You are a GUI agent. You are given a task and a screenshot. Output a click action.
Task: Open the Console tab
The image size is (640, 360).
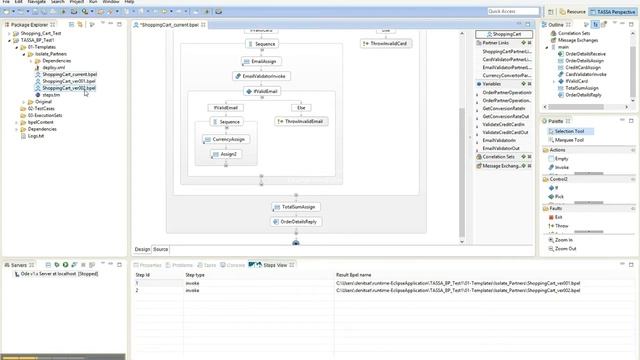point(233,265)
